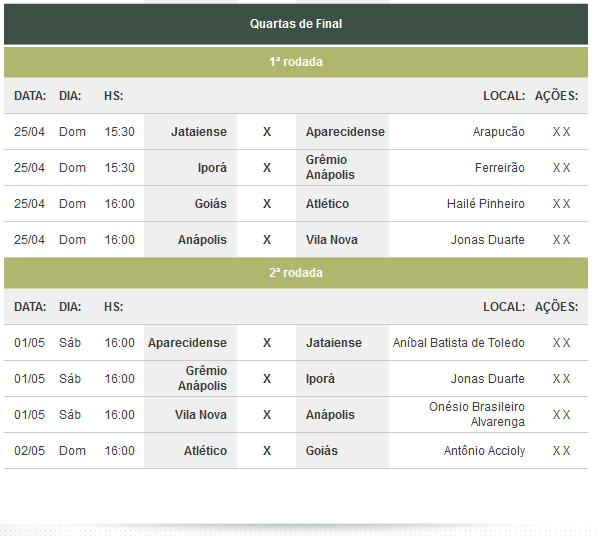The image size is (599, 536).
Task: Click the X separator in Goiás versus Atlético
Action: click(x=267, y=204)
